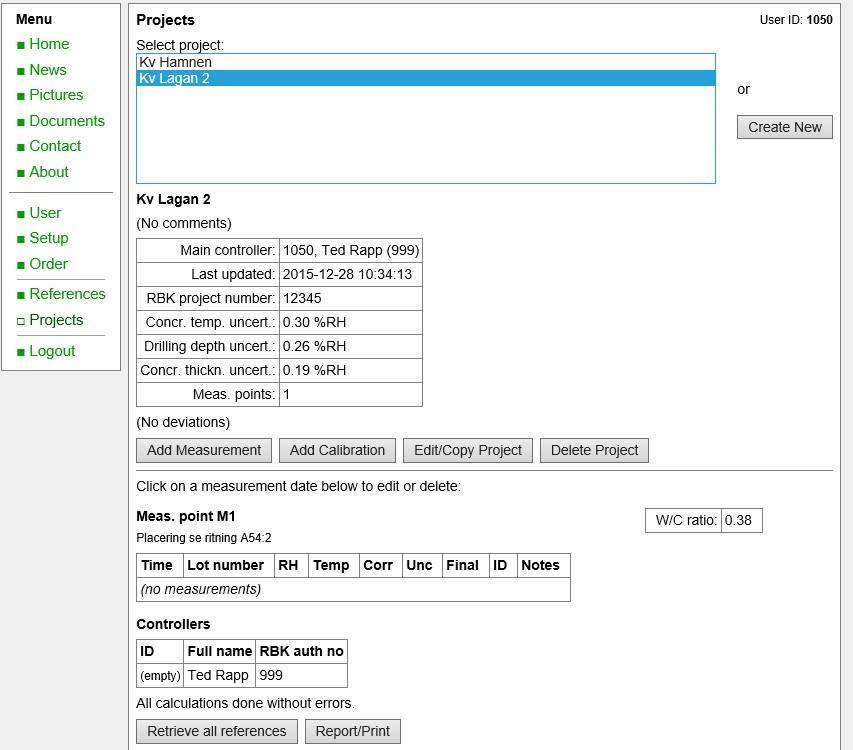Click the hollow bullet beside Projects
Viewport: 853px width, 750px height.
[x=21, y=321]
